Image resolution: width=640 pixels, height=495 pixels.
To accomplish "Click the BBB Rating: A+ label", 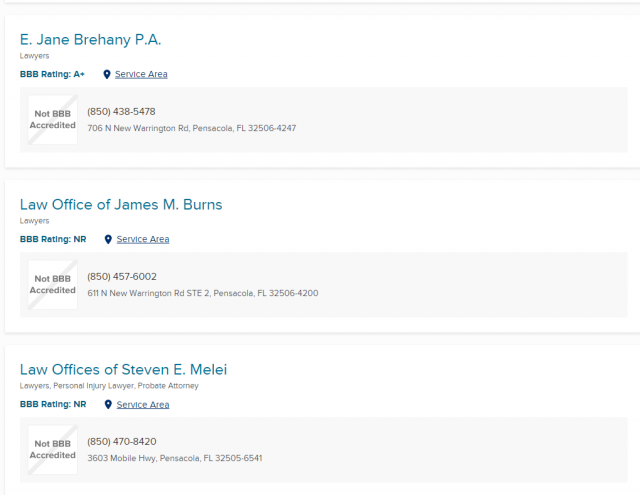I will click(52, 74).
